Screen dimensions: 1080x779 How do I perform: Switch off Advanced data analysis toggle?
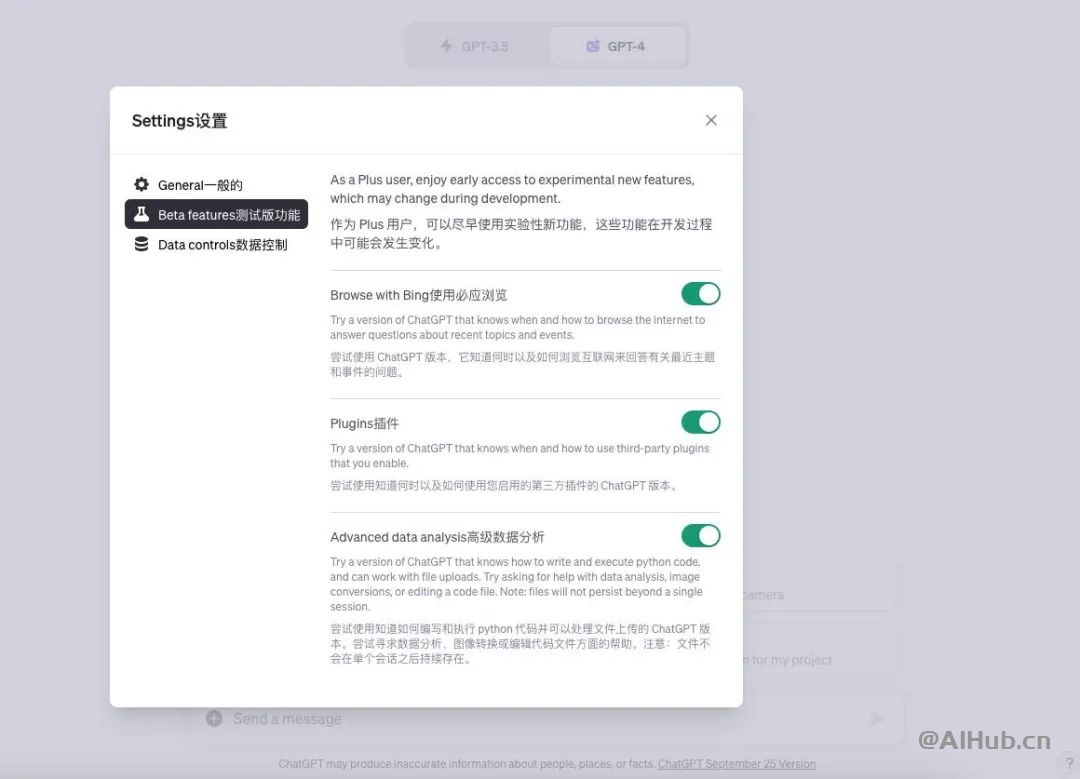click(x=700, y=536)
